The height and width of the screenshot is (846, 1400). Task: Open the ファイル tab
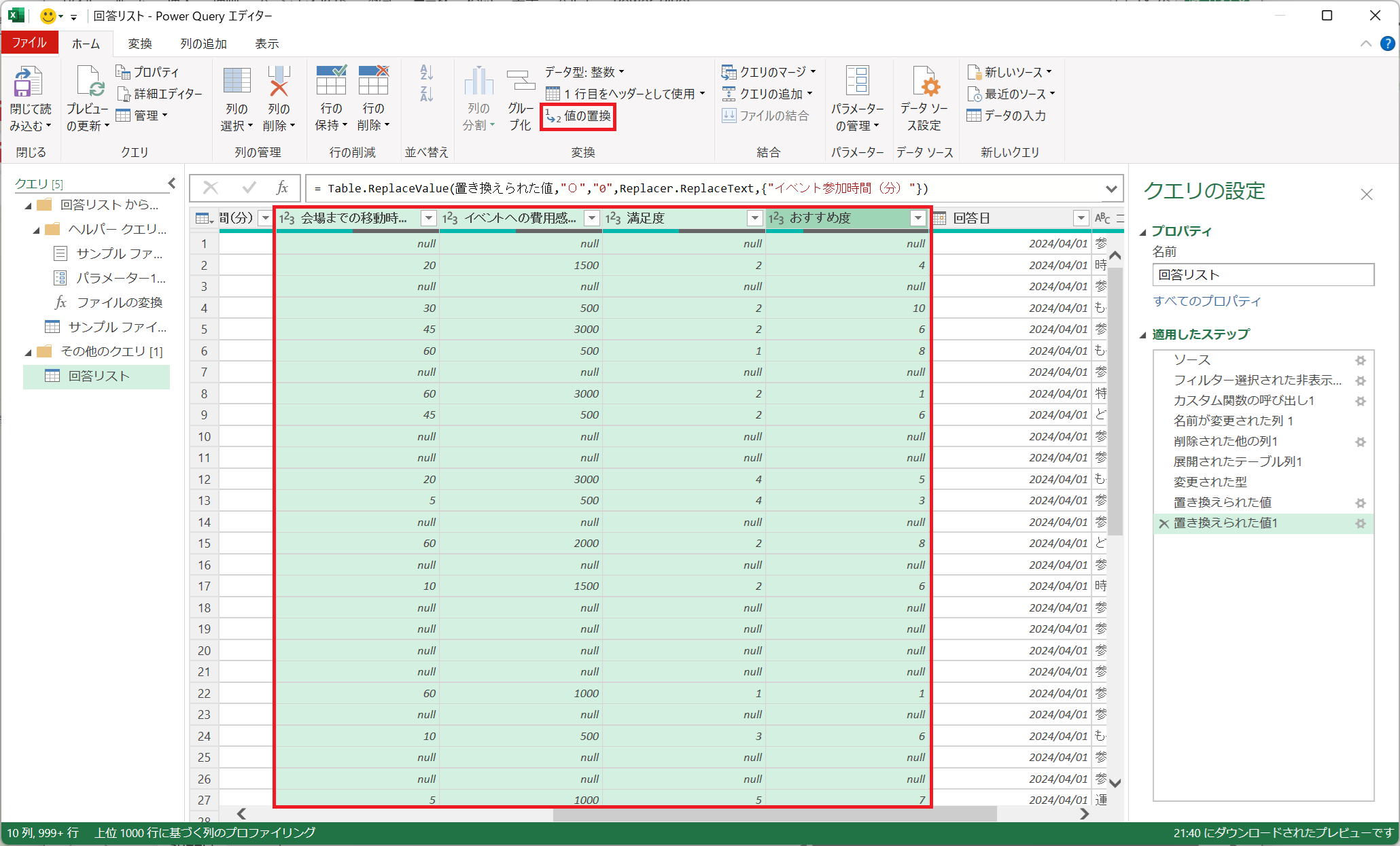(29, 43)
